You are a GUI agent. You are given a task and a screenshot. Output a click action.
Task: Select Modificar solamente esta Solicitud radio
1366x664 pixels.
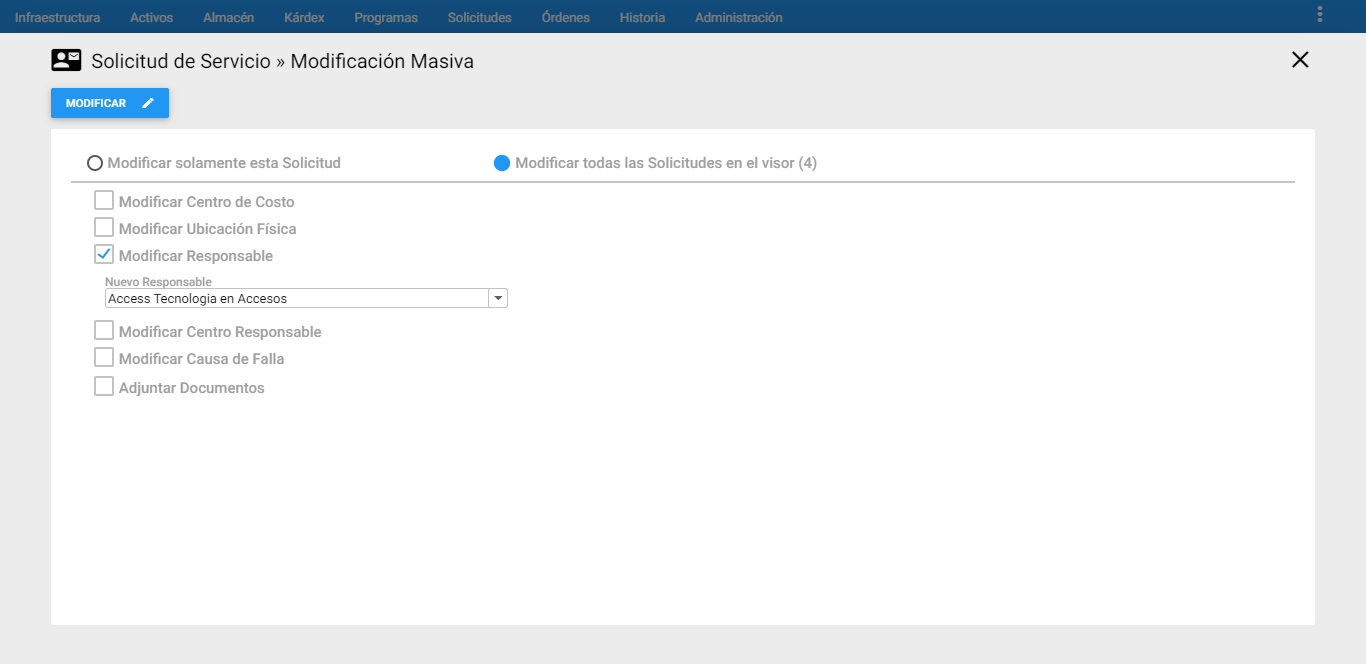point(95,163)
